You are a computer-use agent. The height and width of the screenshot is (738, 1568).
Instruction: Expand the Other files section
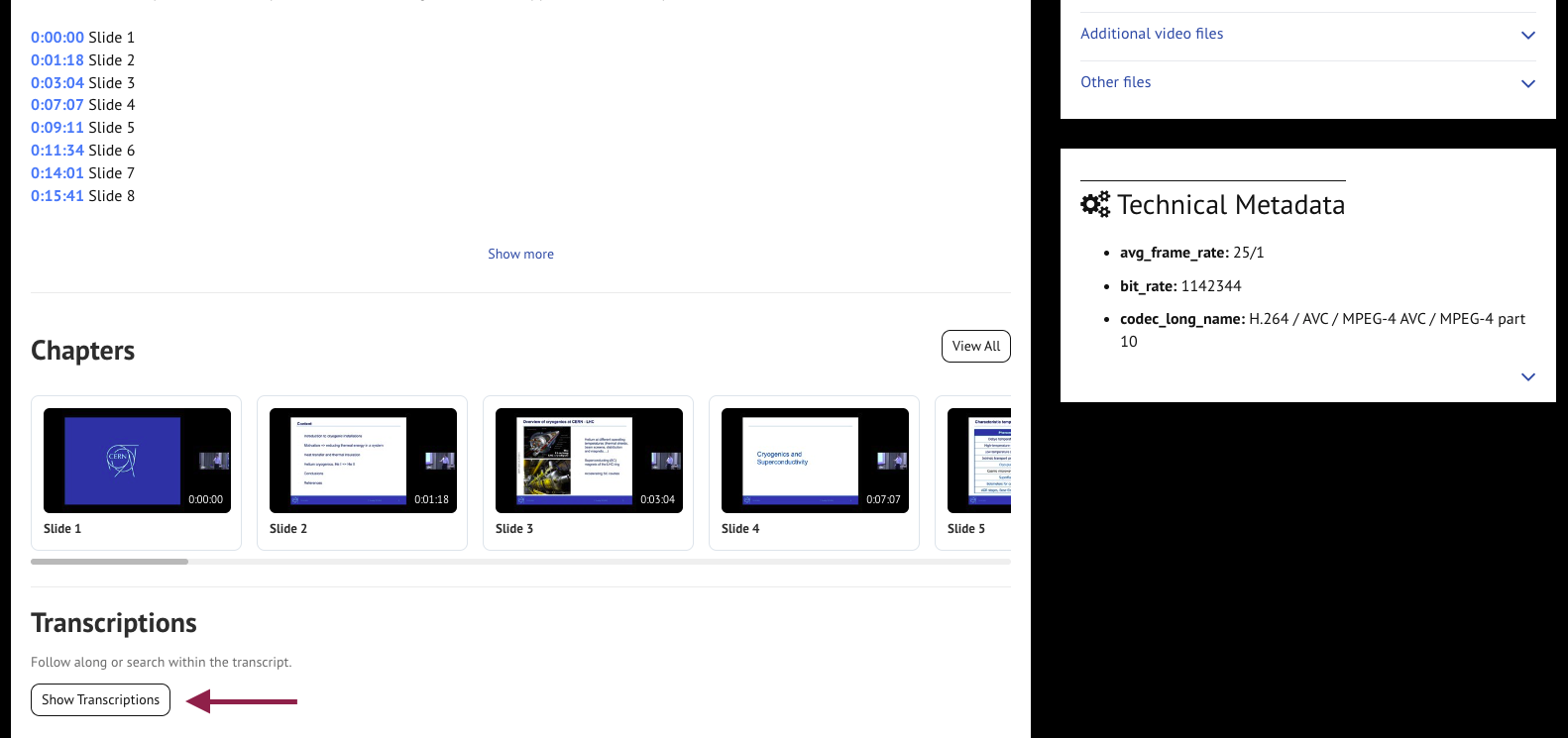tap(1527, 83)
